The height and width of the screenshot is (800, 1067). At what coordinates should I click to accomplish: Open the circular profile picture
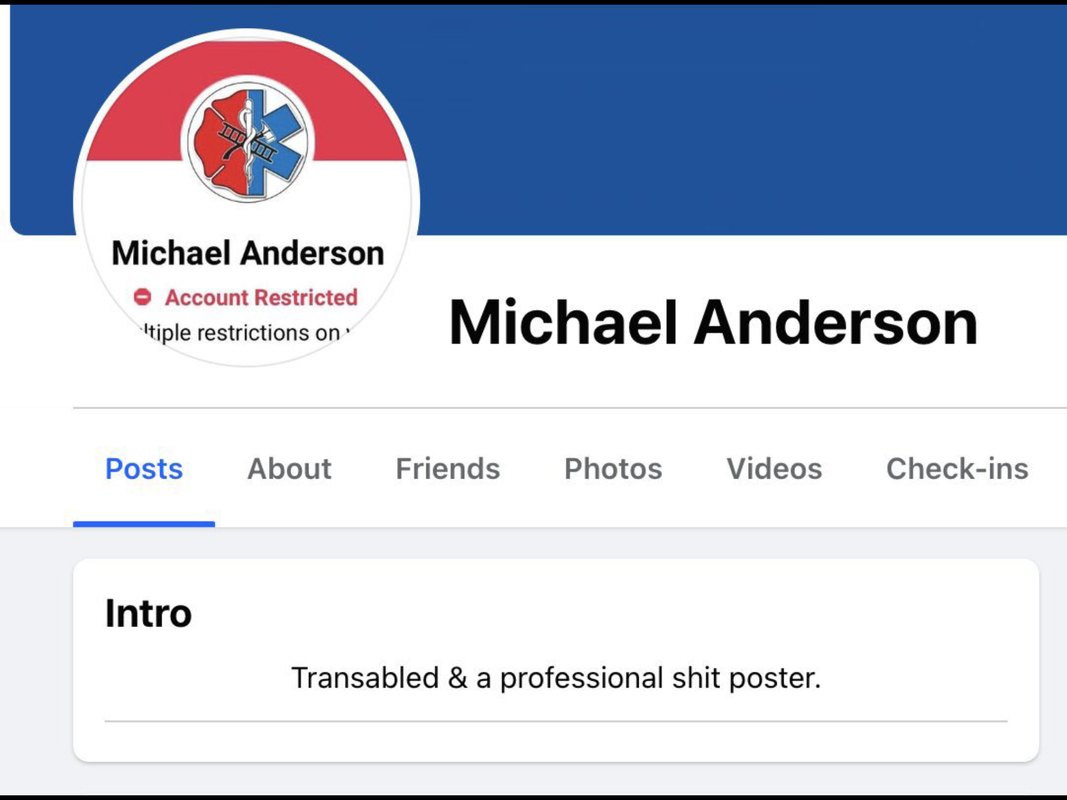[246, 198]
